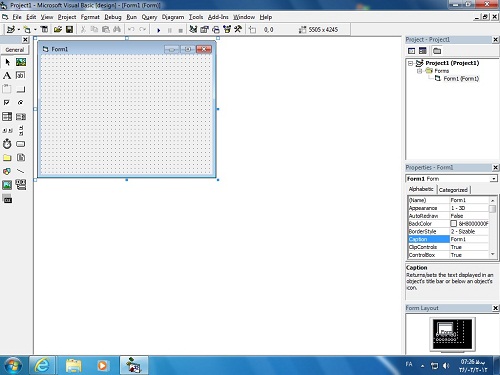This screenshot has width=500, height=375.
Task: Open the Debug menu
Action: tap(113, 17)
